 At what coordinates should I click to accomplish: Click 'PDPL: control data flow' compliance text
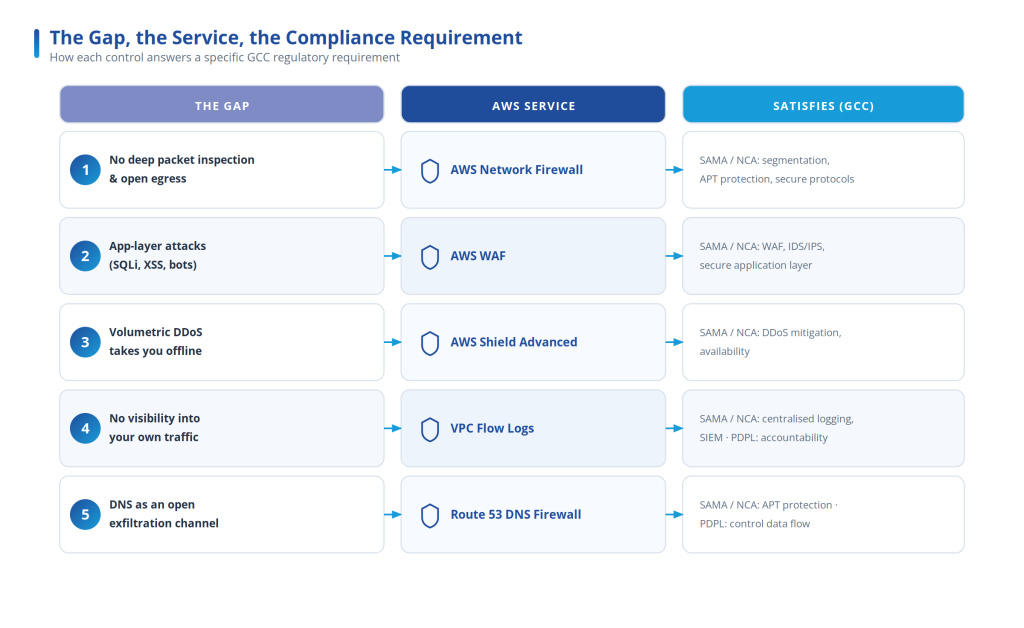point(754,524)
